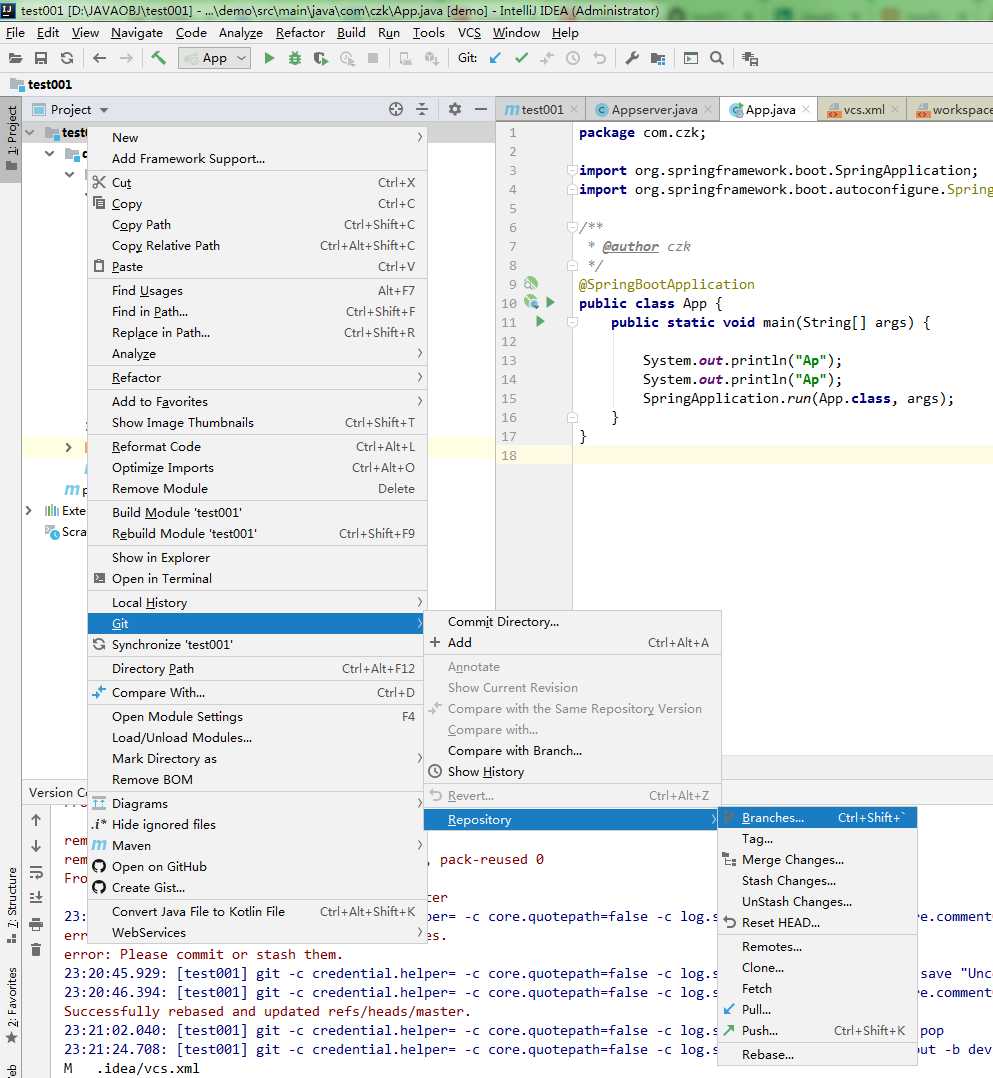
Task: Expand the Maven submenu
Action: (257, 846)
